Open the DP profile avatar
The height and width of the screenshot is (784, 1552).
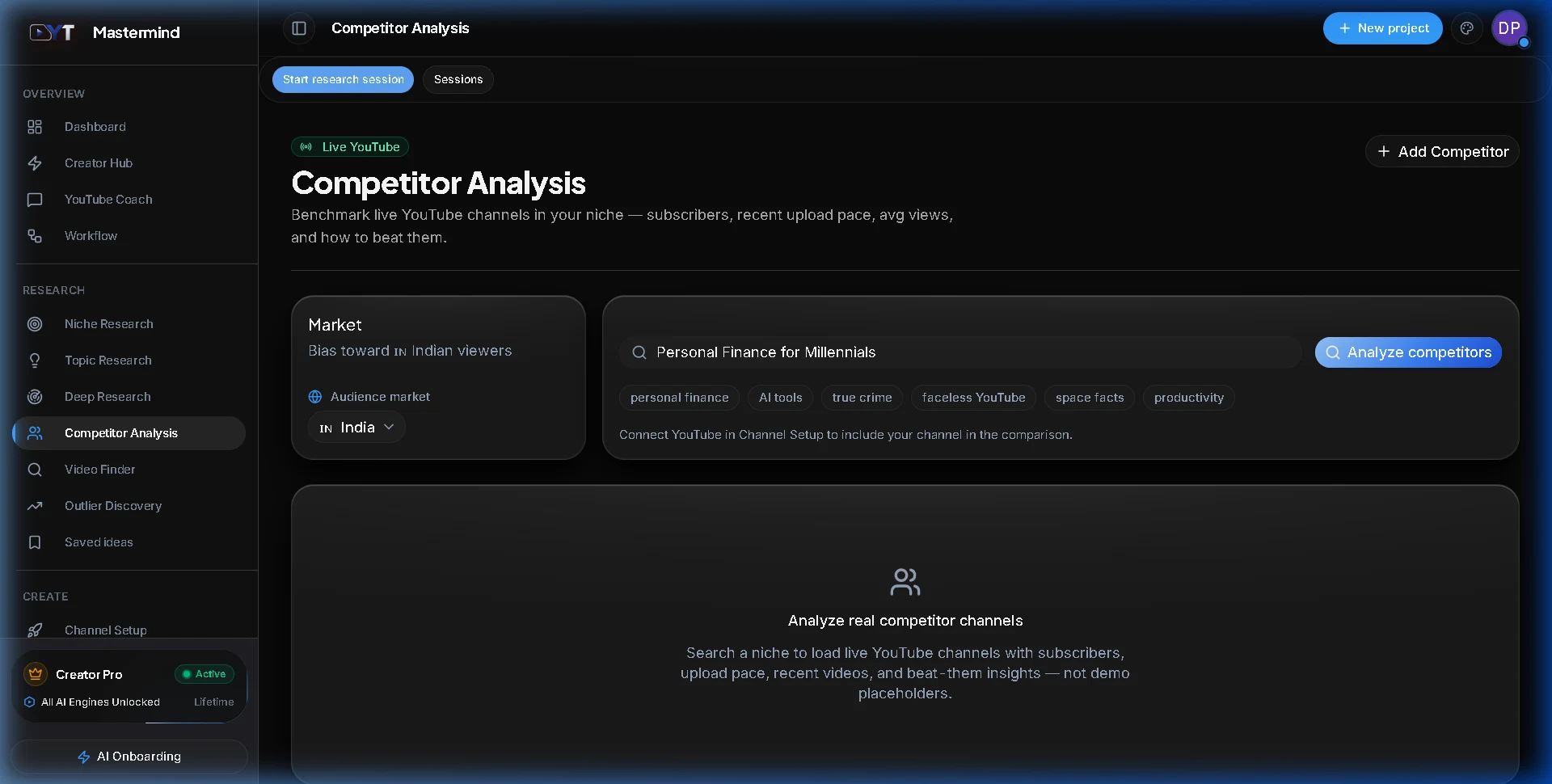click(1509, 28)
